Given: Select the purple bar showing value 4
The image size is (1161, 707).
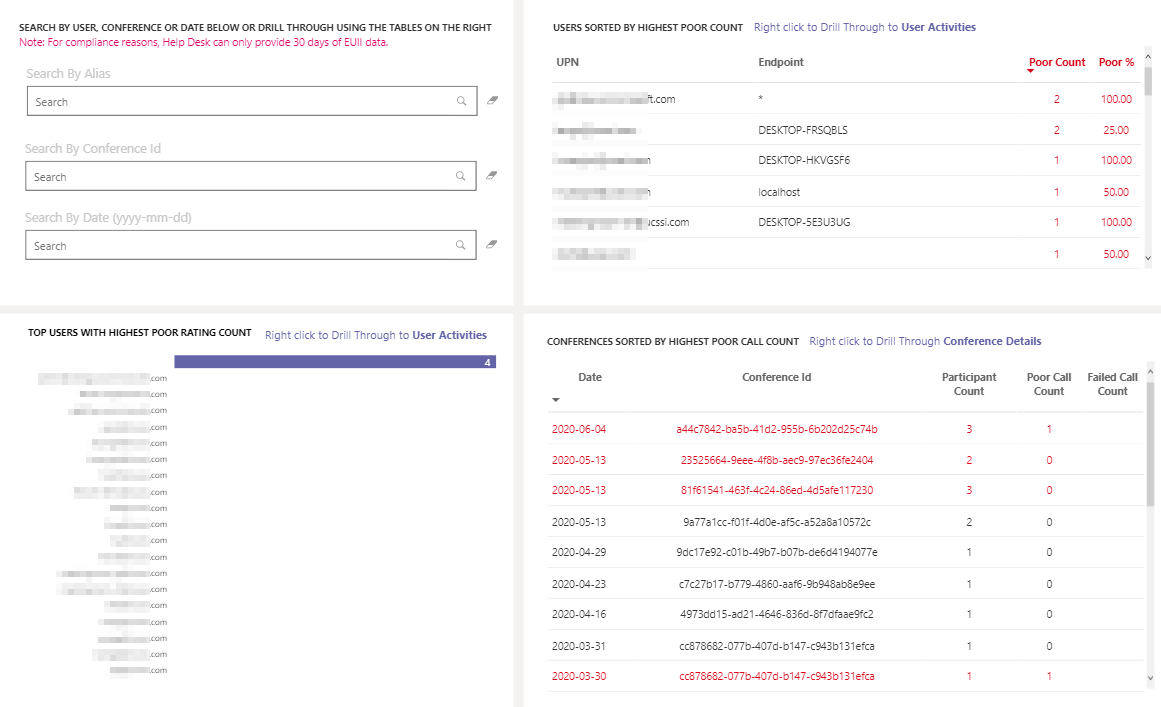Looking at the screenshot, I should coord(335,362).
